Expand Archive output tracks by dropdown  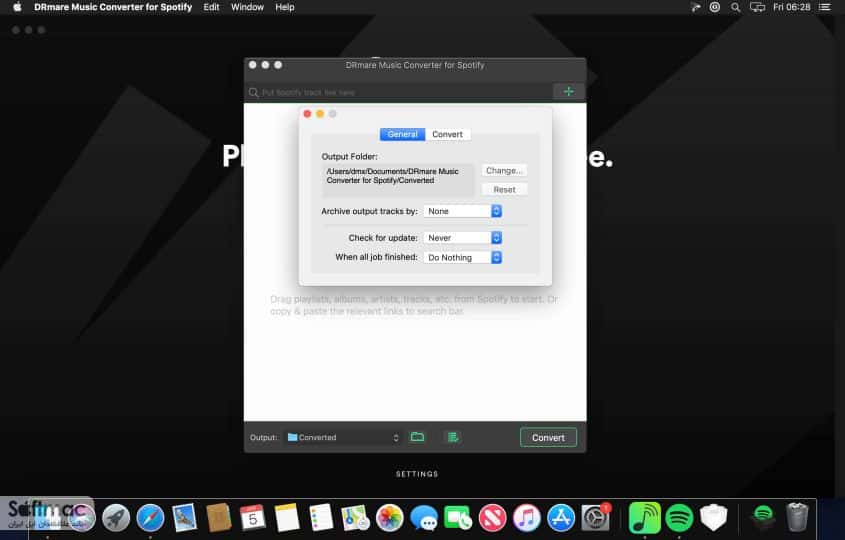click(x=463, y=211)
